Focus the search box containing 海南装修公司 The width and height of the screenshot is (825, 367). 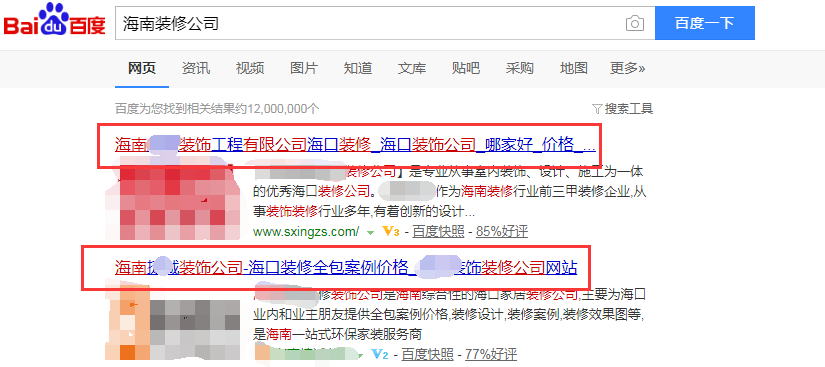(385, 23)
